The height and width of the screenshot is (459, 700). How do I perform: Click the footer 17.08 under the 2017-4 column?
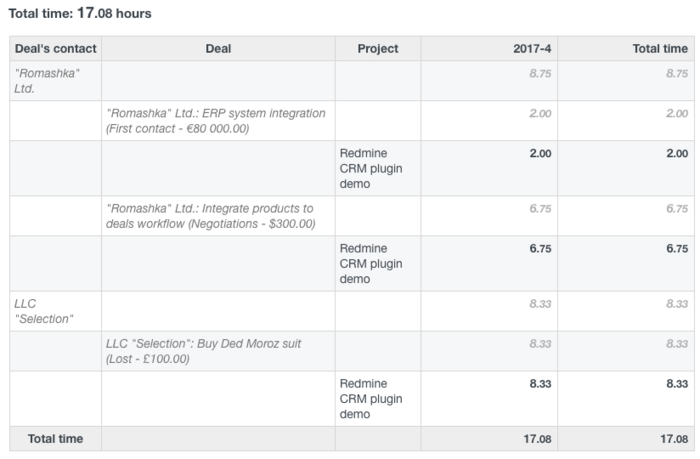[536, 439]
